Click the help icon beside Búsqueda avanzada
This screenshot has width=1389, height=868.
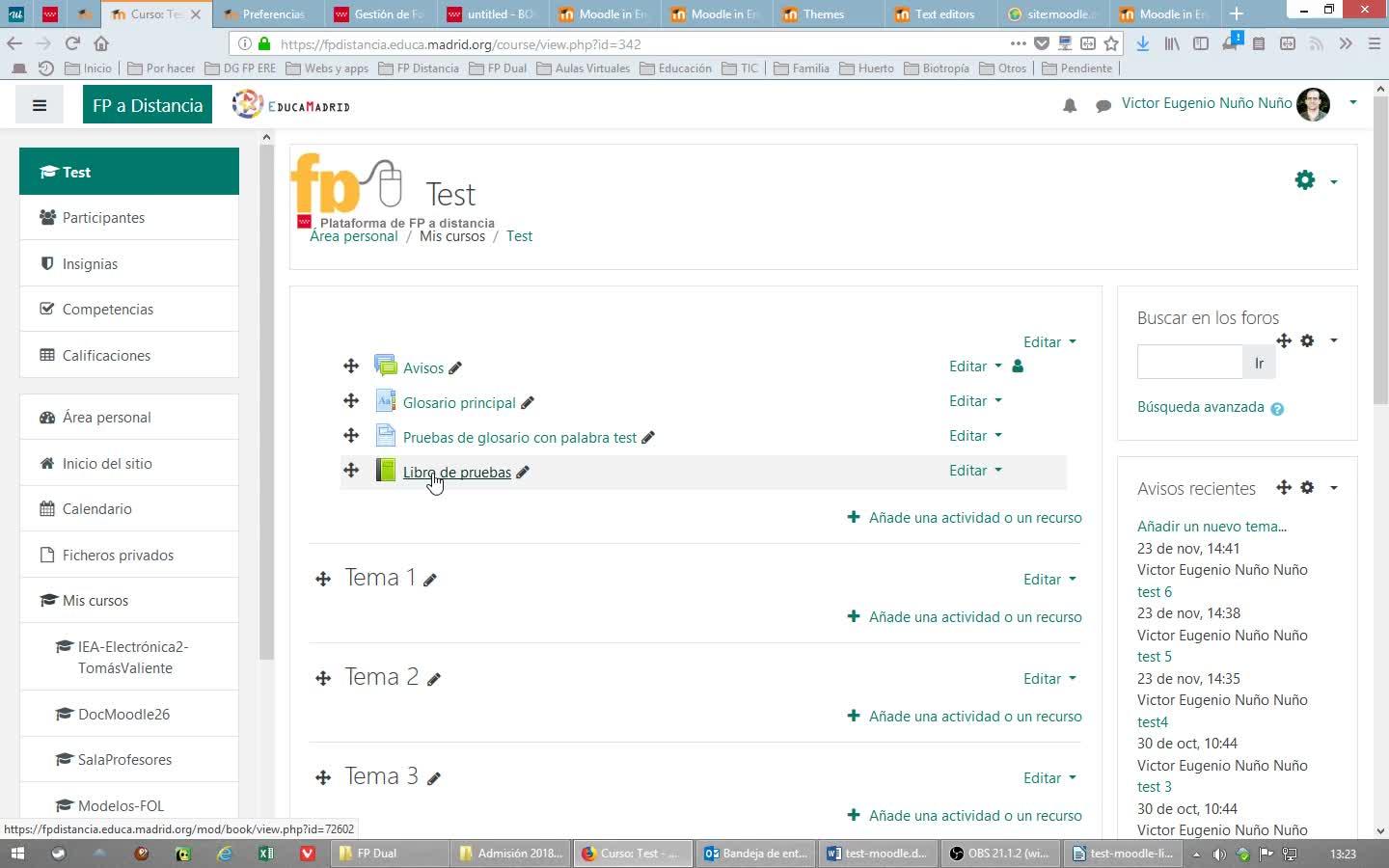[x=1277, y=409]
